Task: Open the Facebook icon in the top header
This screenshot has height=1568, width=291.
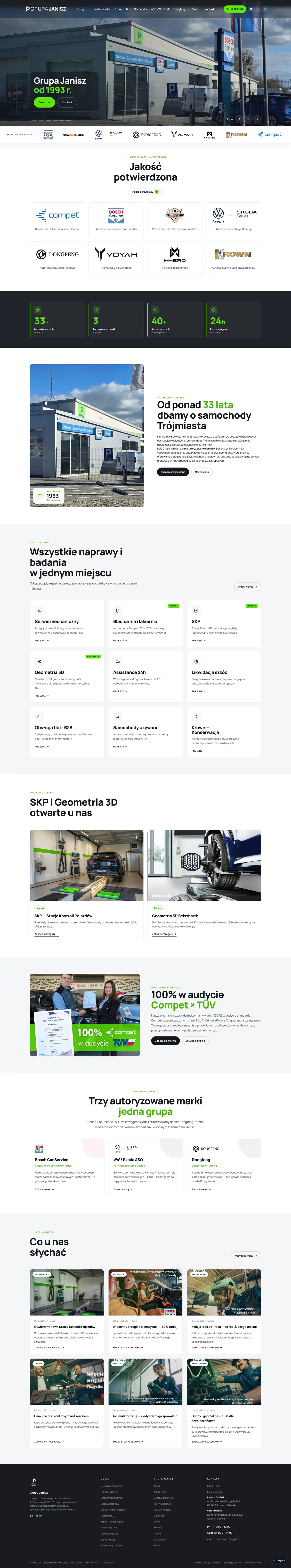Action: point(250,9)
